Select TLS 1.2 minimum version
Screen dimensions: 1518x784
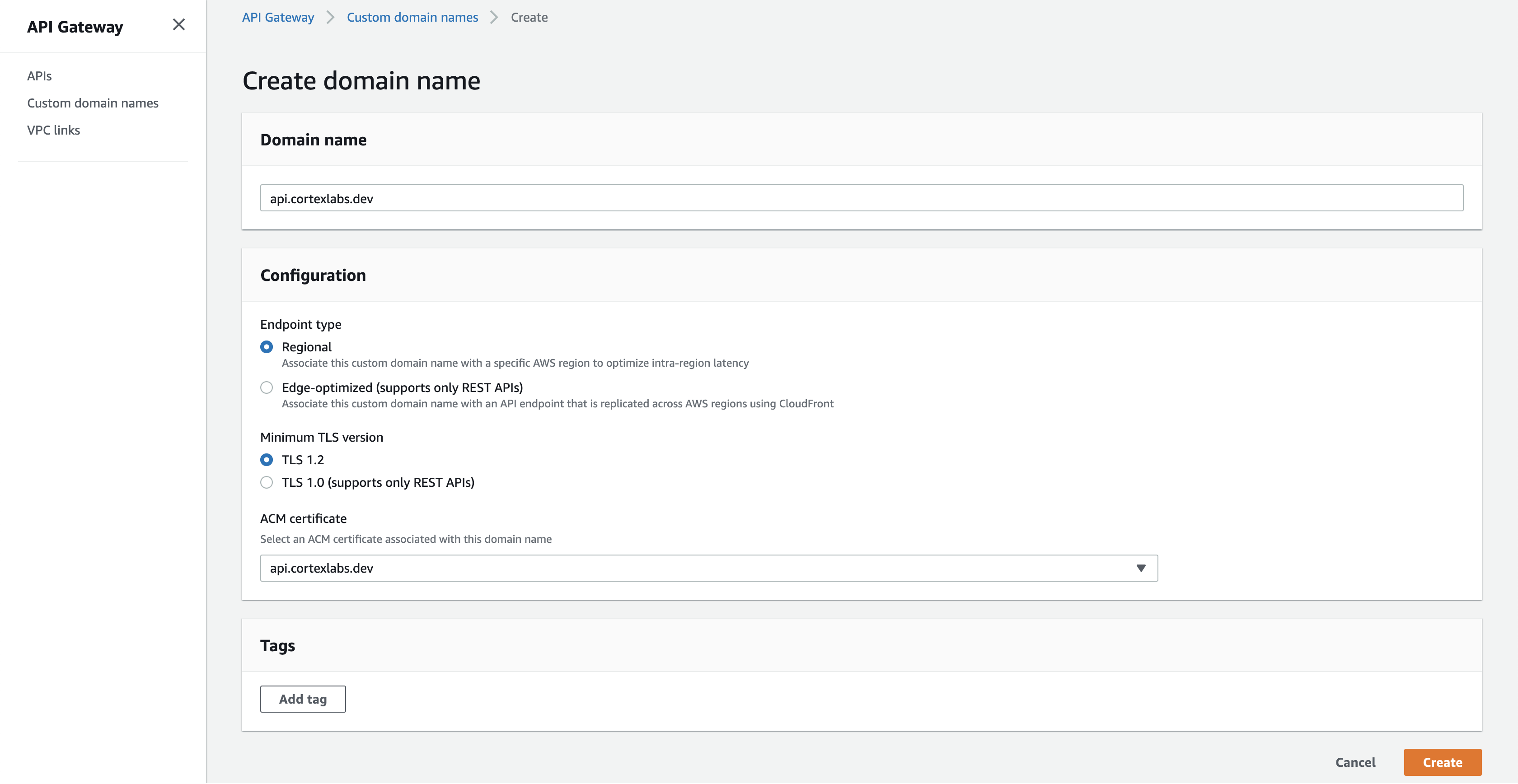(x=267, y=459)
